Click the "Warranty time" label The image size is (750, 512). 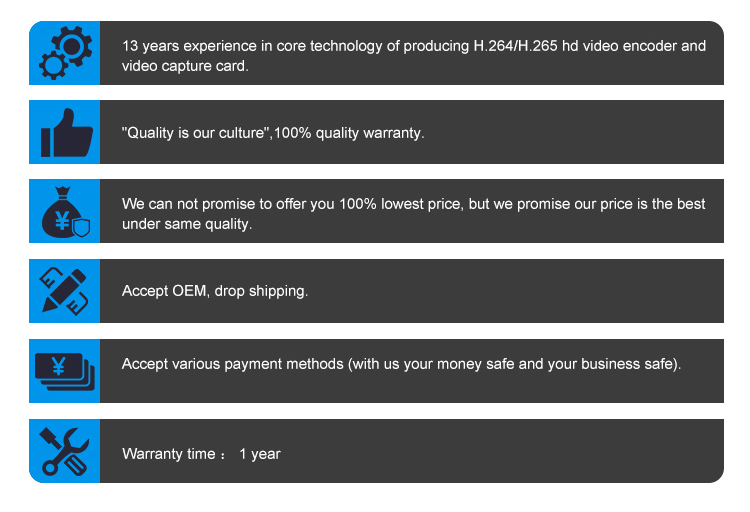[x=168, y=454]
